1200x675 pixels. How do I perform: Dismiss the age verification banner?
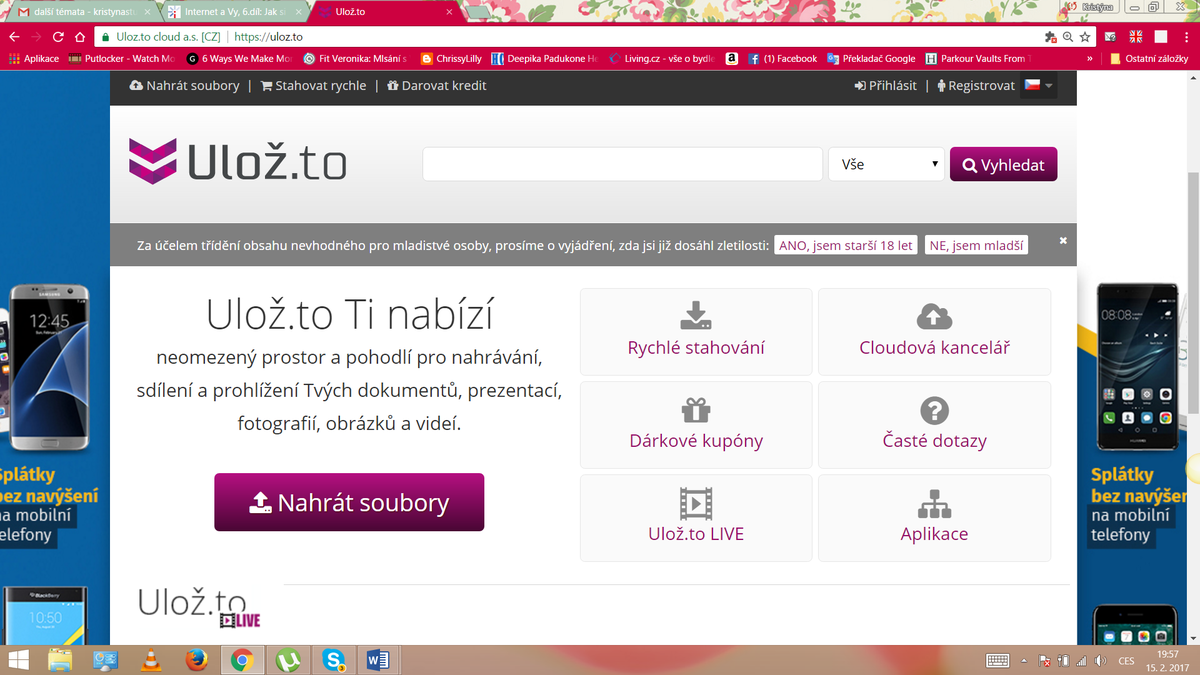click(x=1063, y=241)
